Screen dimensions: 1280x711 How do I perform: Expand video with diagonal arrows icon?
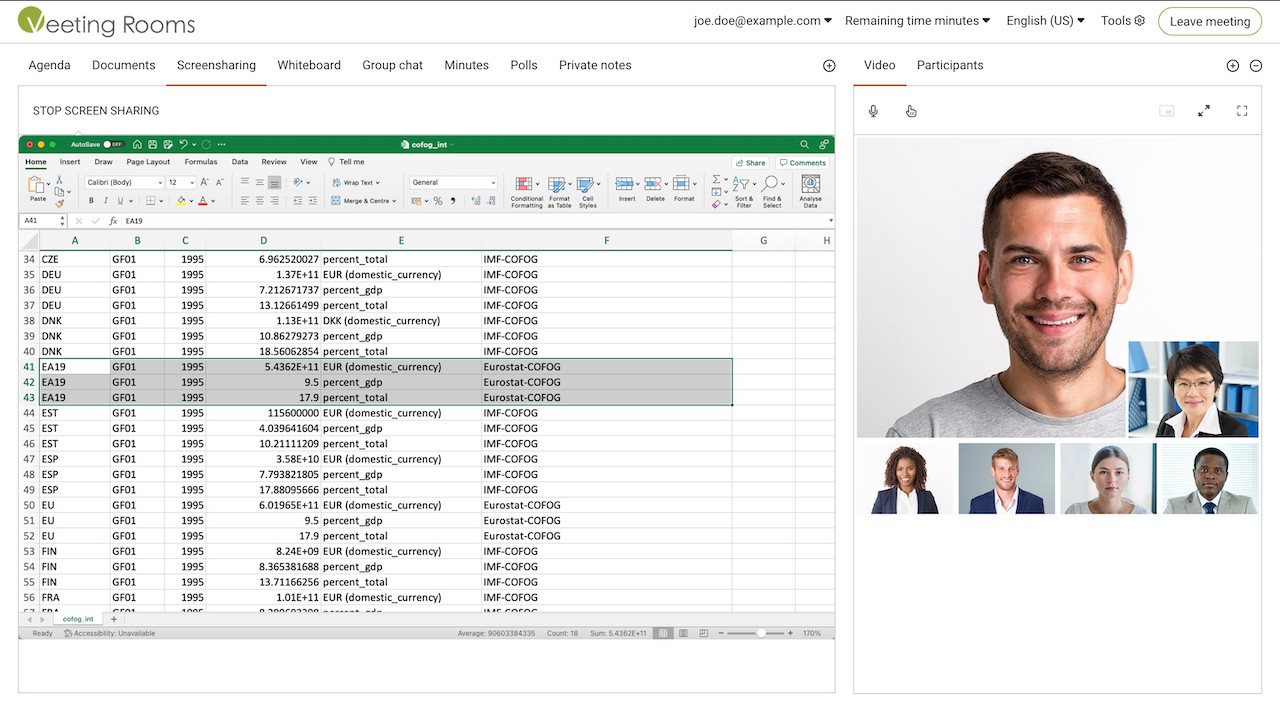(1204, 111)
